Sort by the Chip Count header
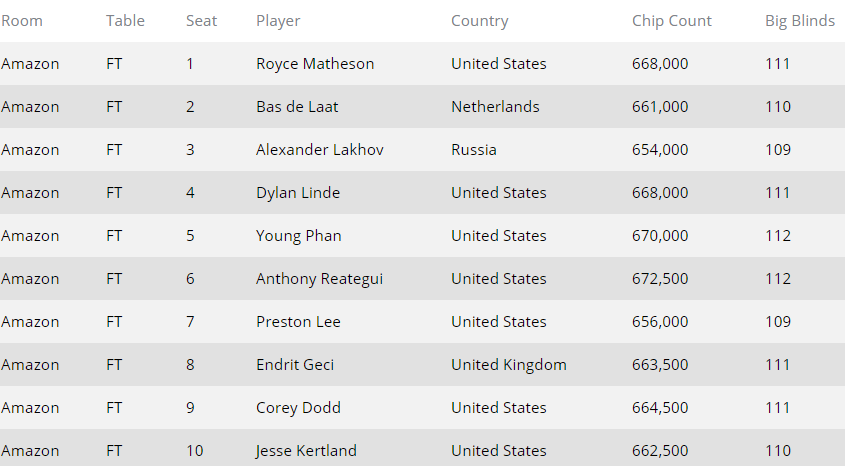 click(672, 21)
